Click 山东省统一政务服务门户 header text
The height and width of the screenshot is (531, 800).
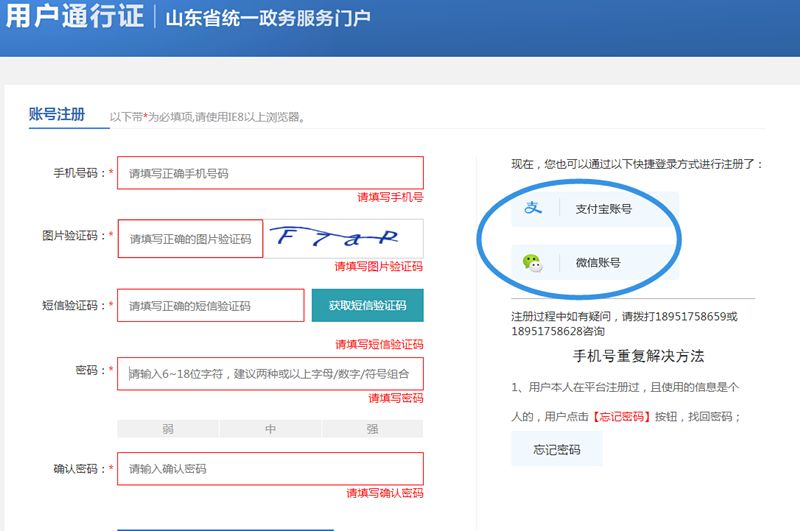tap(268, 18)
